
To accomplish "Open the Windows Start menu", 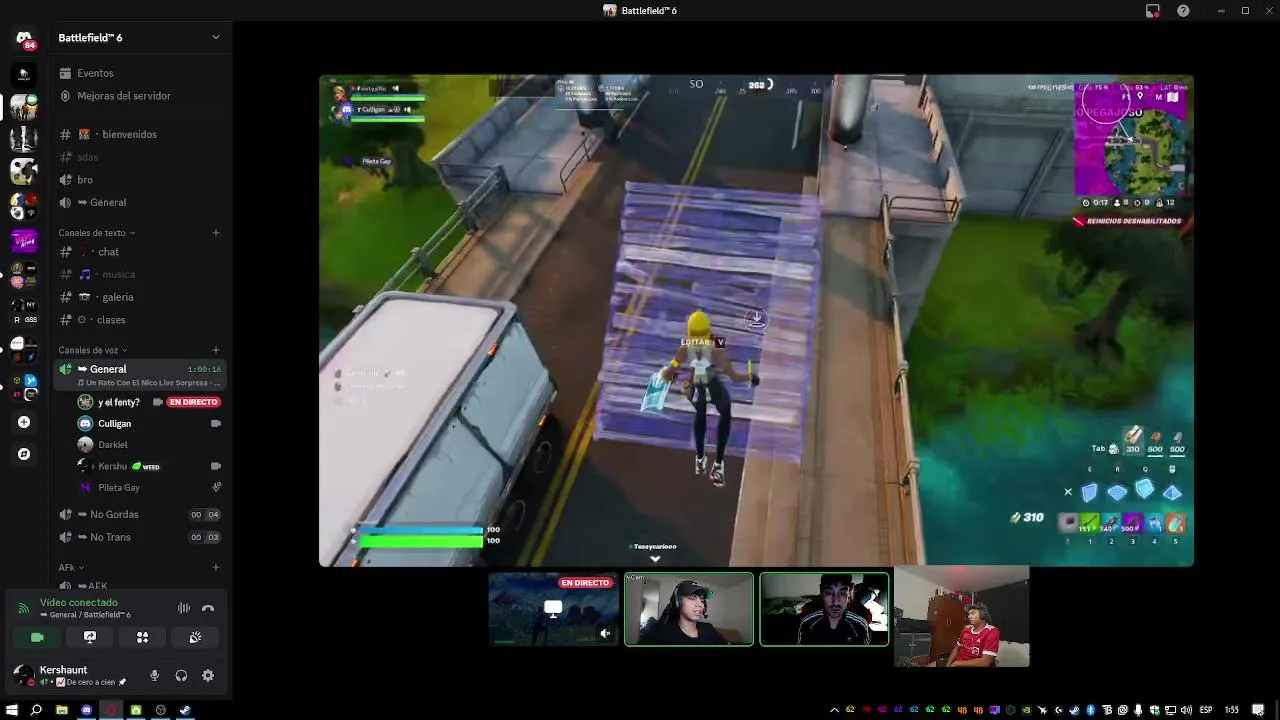I will click(x=12, y=710).
